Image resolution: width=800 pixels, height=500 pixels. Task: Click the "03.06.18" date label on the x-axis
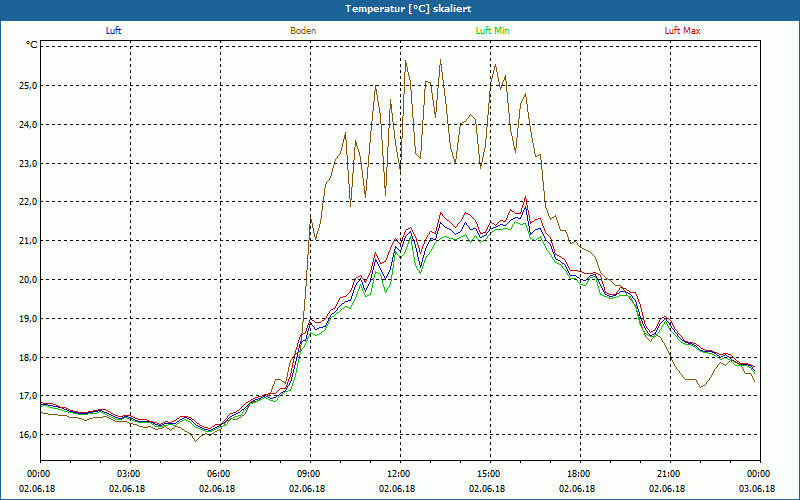coord(757,488)
